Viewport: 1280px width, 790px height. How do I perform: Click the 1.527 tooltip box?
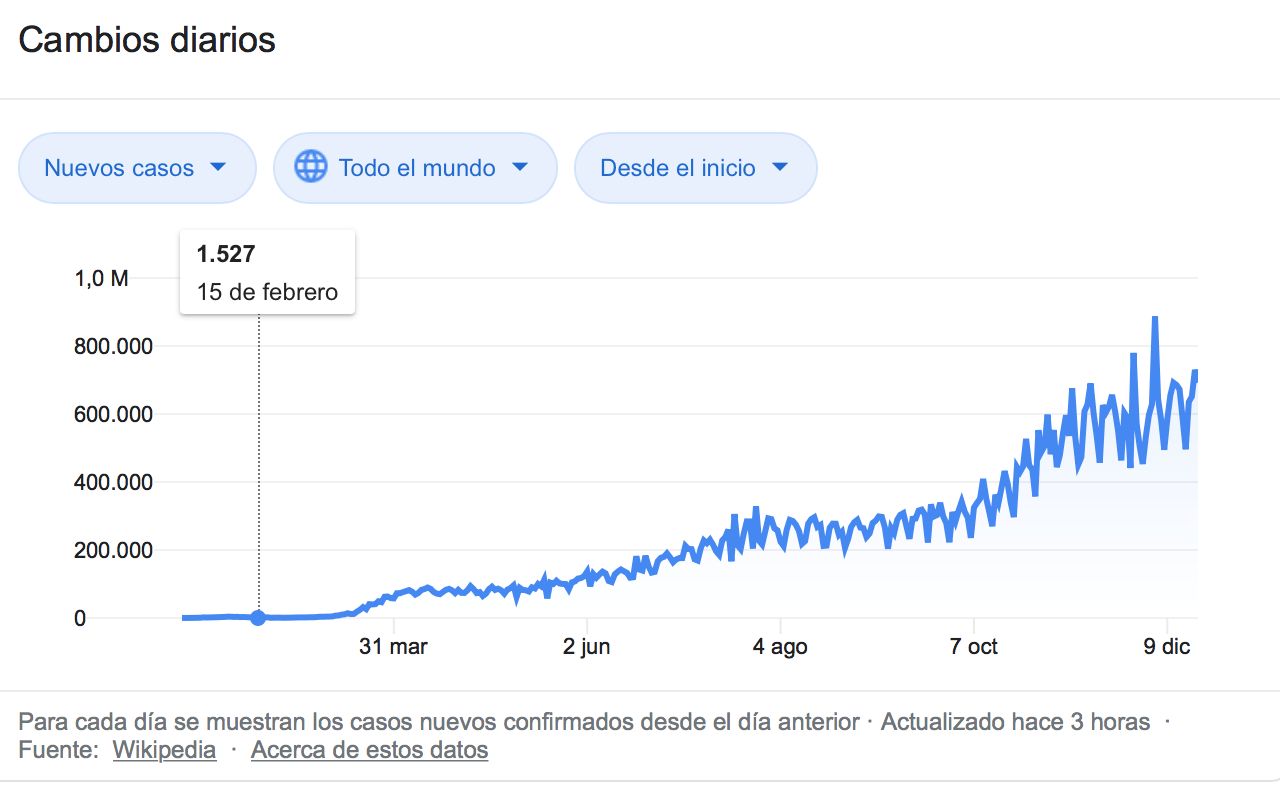point(267,272)
